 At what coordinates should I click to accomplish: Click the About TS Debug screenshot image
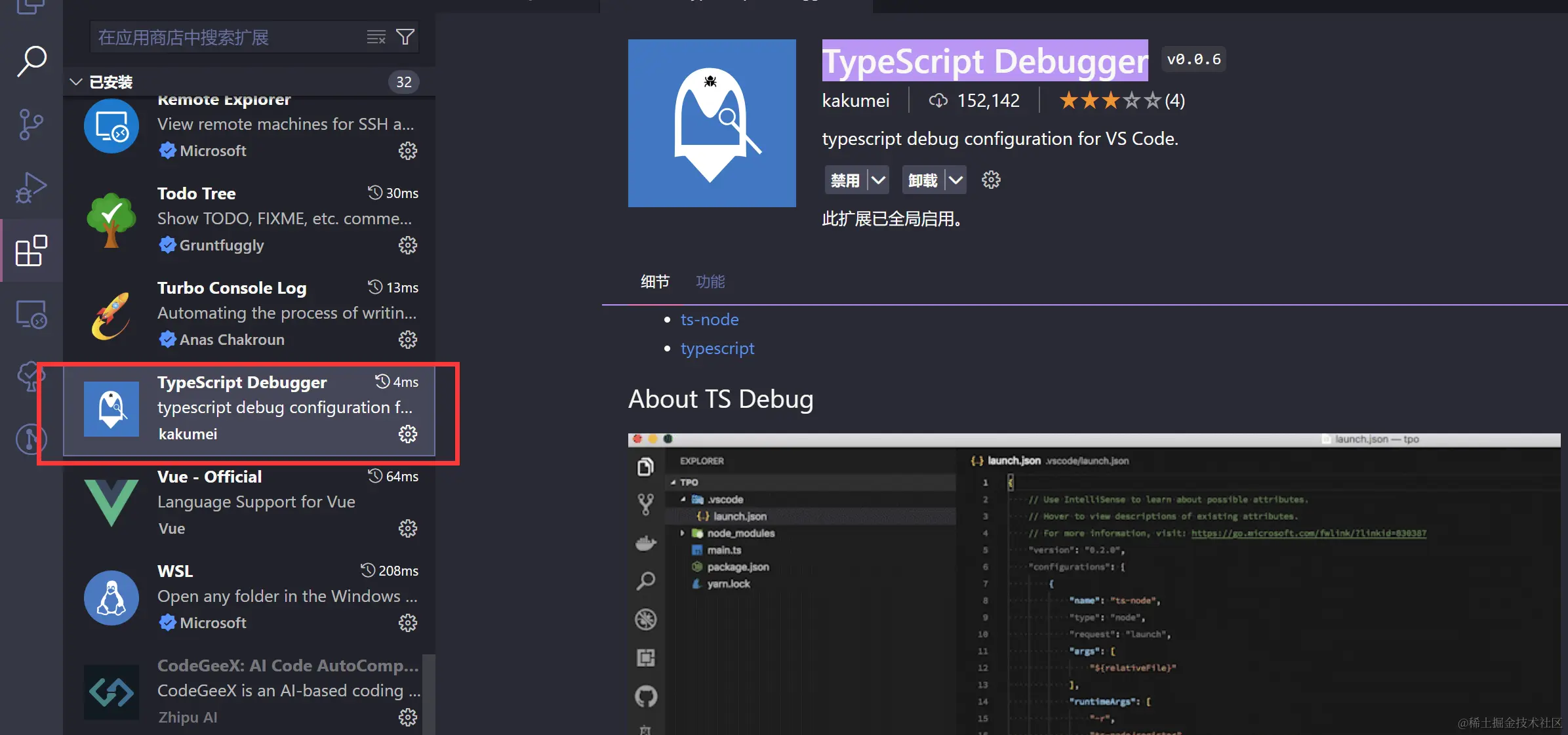(1094, 584)
